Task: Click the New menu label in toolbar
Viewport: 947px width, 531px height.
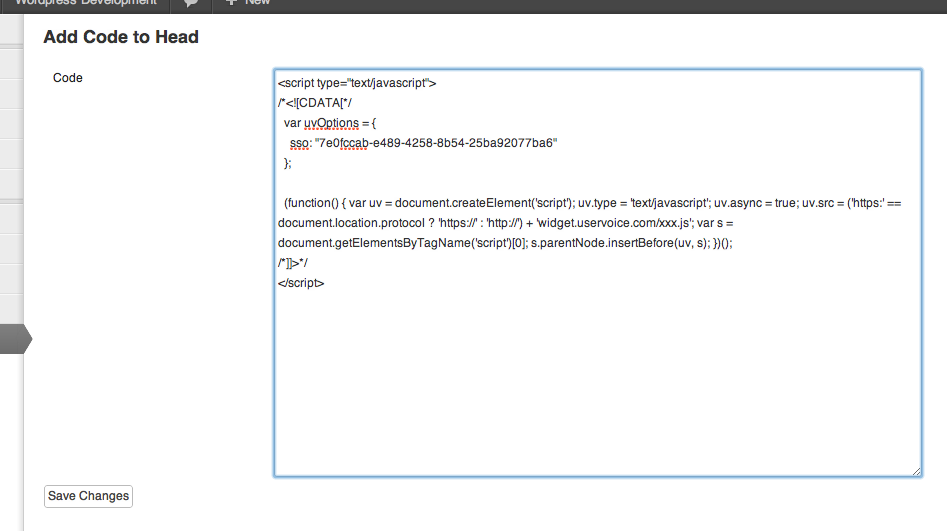Action: pos(258,3)
